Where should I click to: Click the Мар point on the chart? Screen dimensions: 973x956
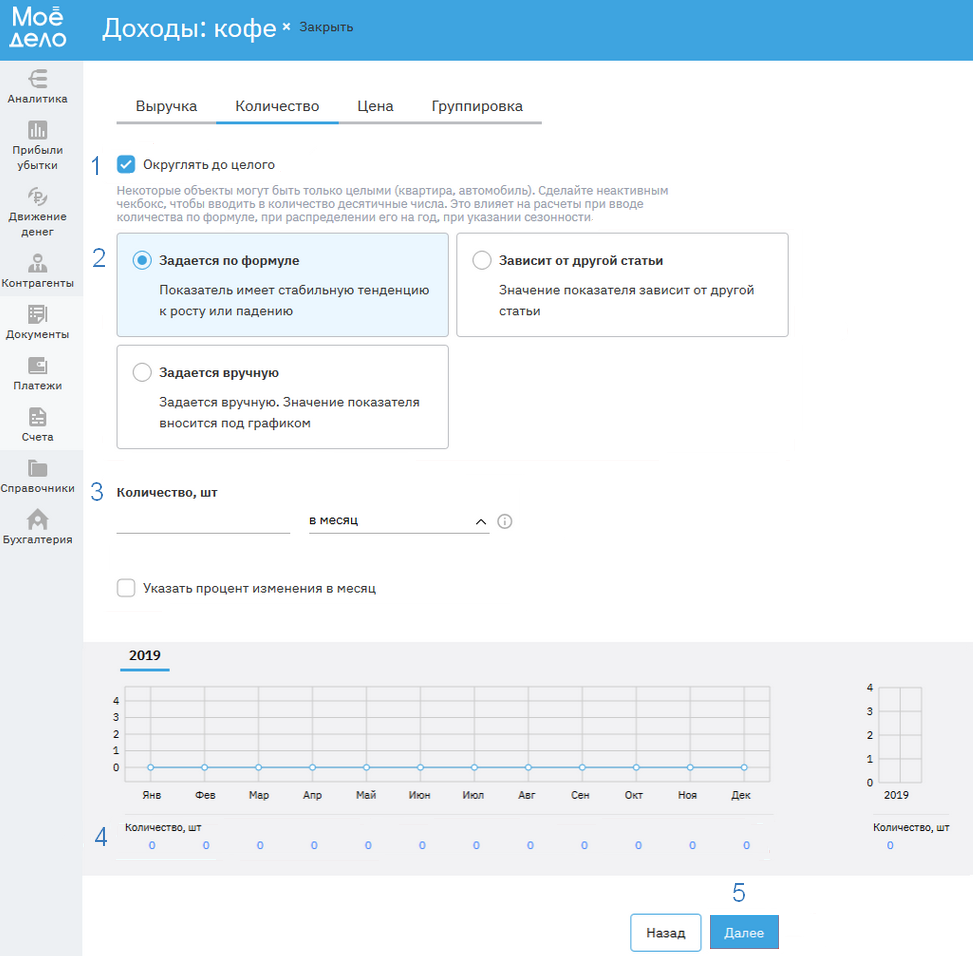pyautogui.click(x=259, y=767)
